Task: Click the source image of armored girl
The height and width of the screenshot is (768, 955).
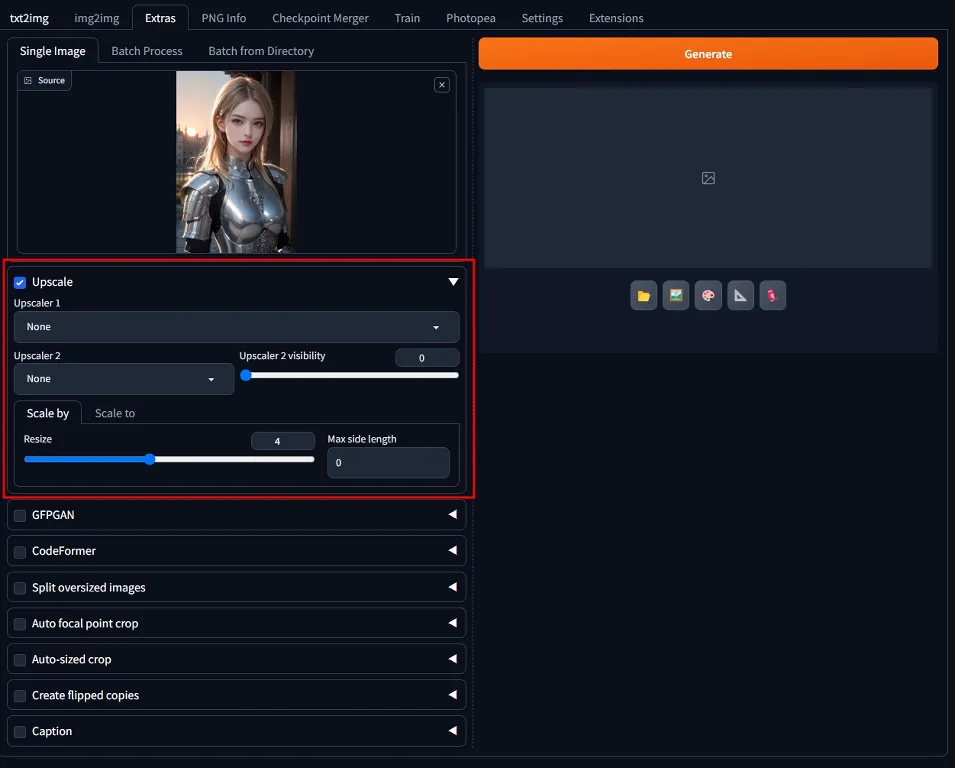Action: [235, 162]
